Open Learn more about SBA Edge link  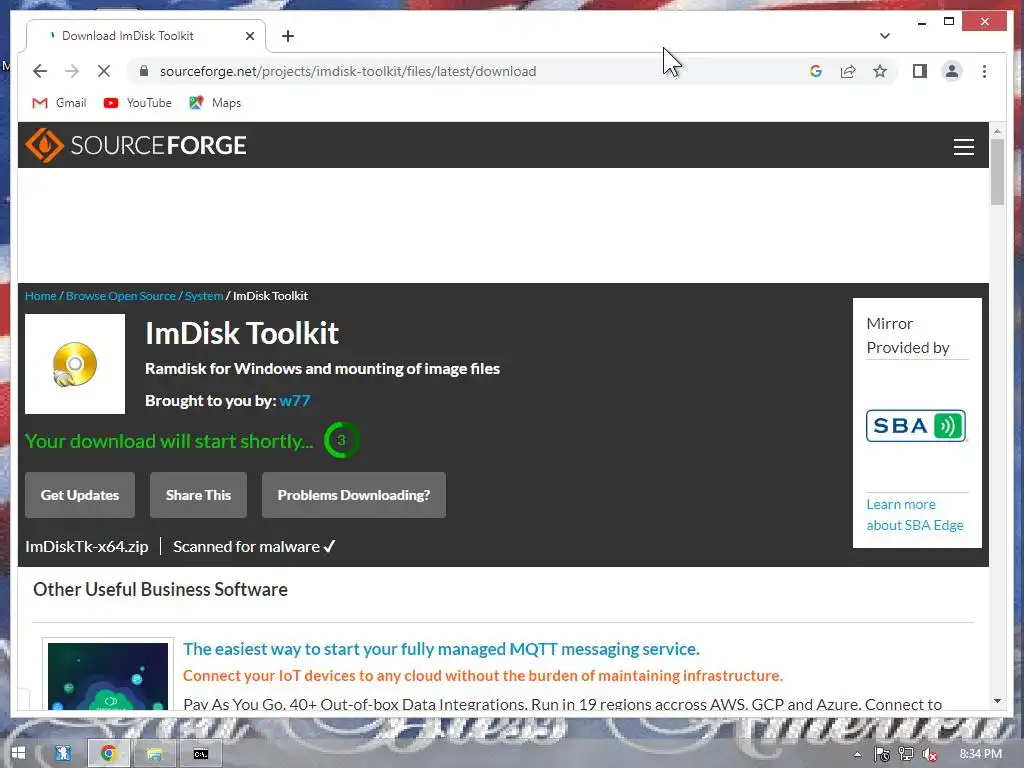coord(915,515)
